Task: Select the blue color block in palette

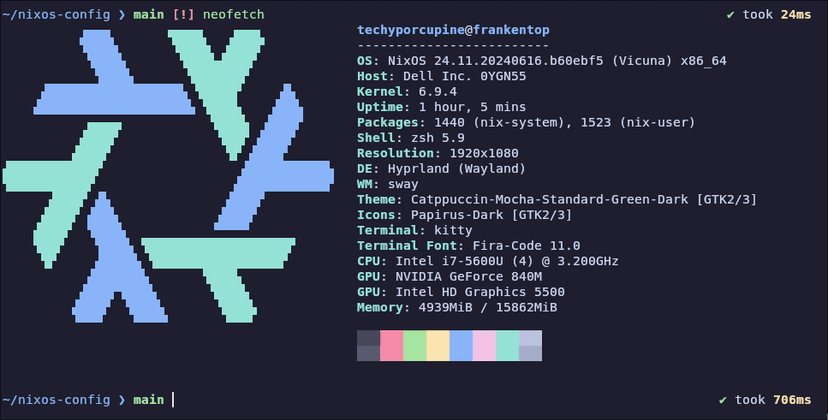Action: tap(461, 346)
